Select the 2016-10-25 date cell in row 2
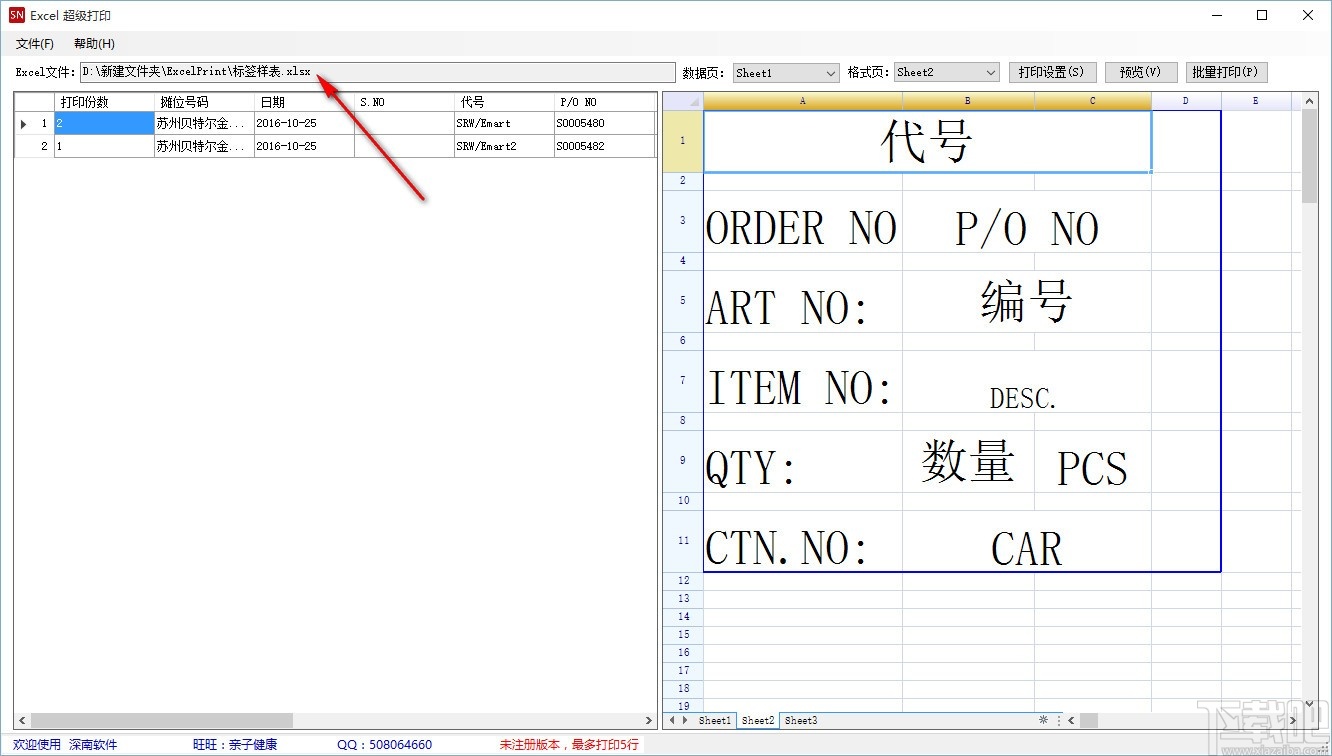Image resolution: width=1332 pixels, height=756 pixels. [x=304, y=146]
